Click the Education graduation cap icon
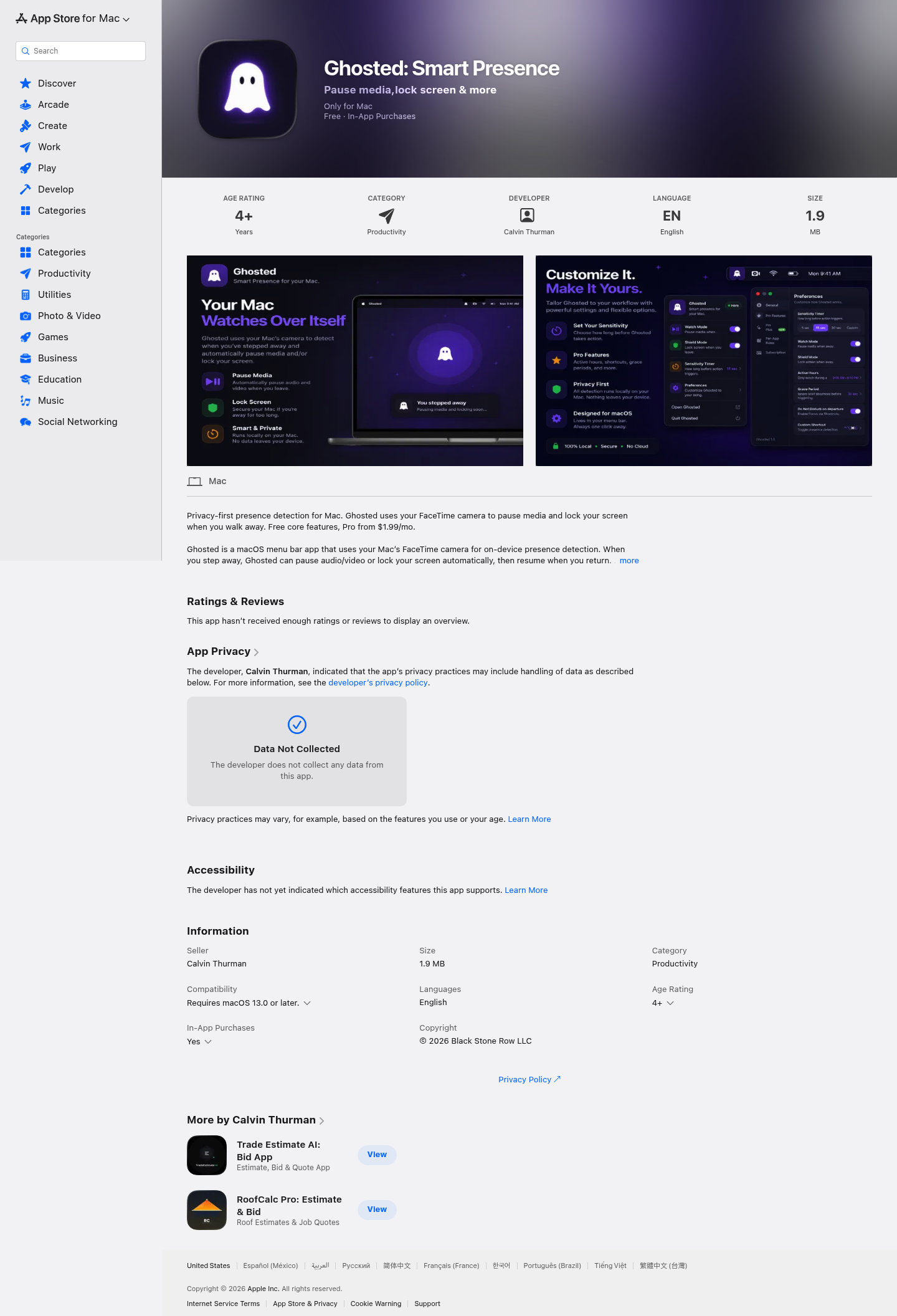This screenshot has height=1316, width=897. [x=26, y=379]
